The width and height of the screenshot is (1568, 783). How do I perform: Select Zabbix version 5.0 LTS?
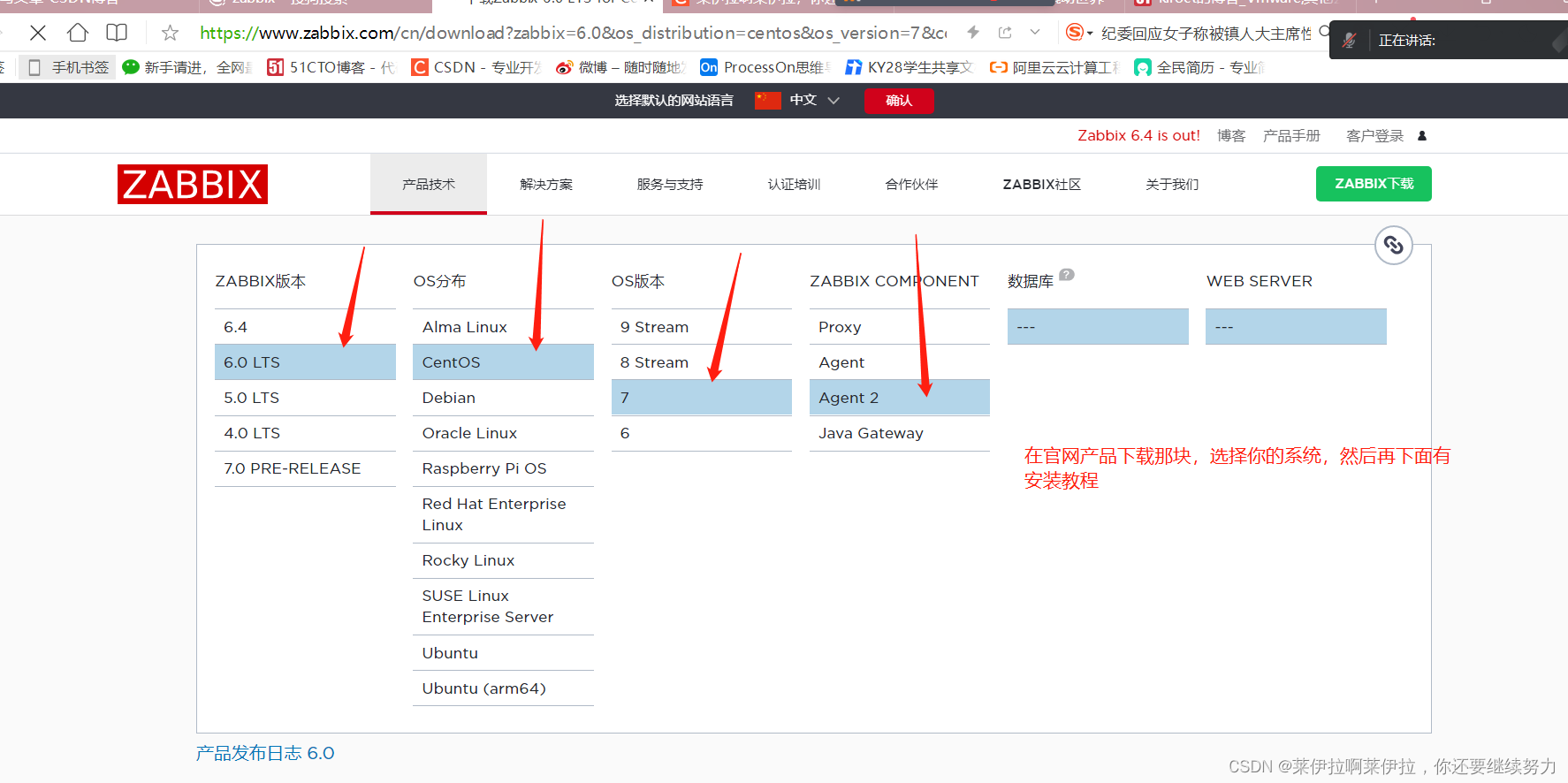(305, 398)
